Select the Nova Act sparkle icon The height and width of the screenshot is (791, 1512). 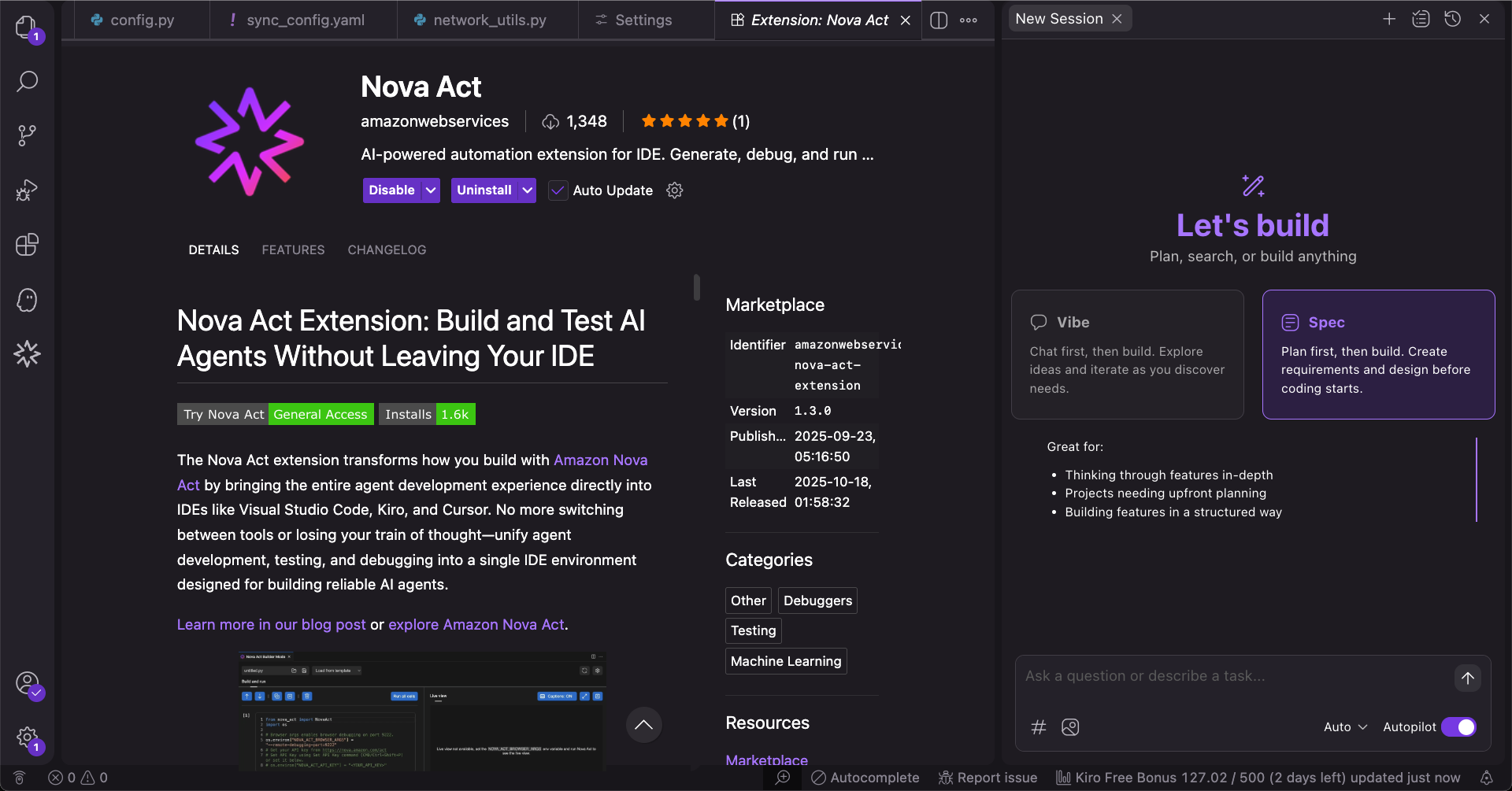pyautogui.click(x=27, y=353)
